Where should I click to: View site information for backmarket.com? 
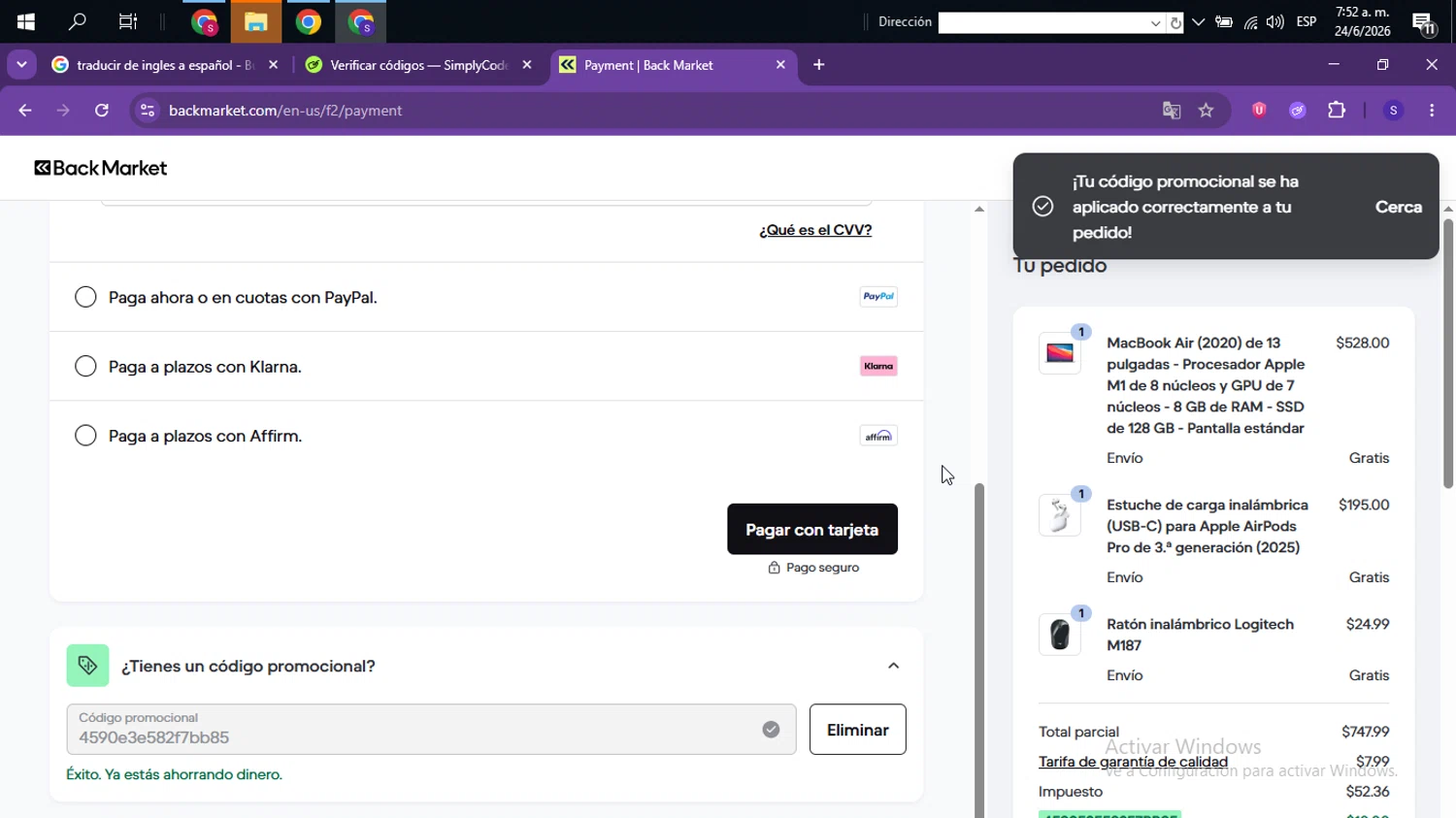point(148,111)
